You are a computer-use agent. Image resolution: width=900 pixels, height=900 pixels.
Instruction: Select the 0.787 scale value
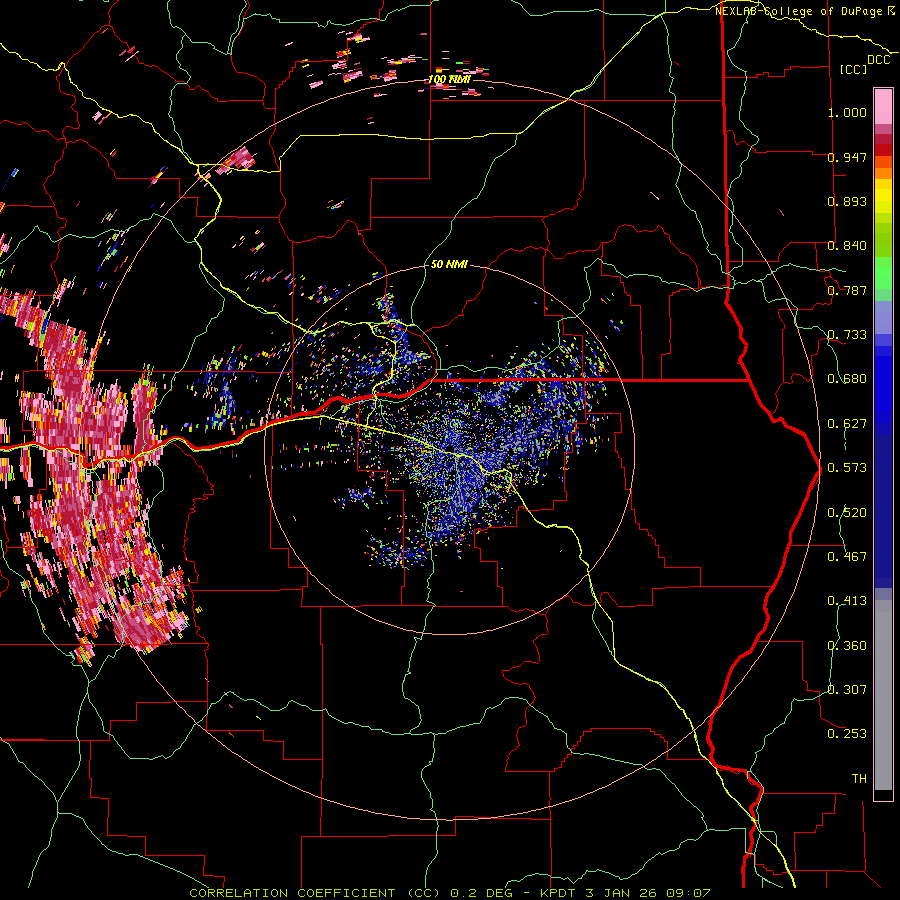(x=847, y=290)
